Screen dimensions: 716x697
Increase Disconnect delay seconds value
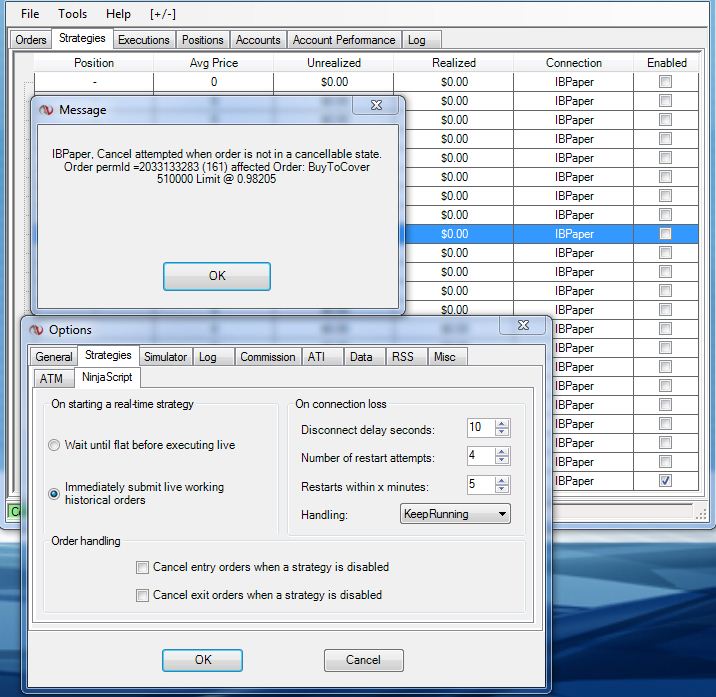(x=502, y=423)
